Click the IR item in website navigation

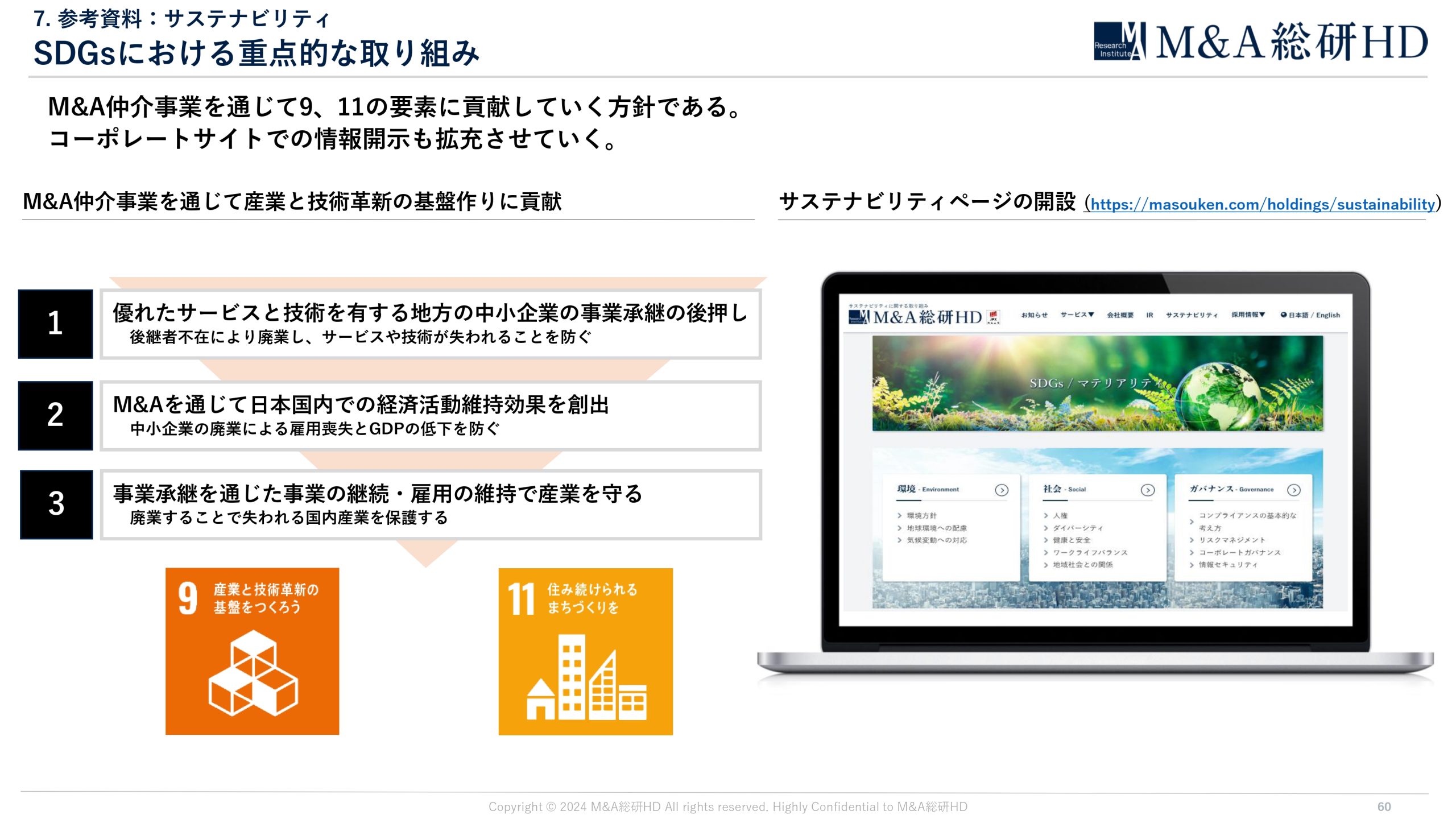point(1149,315)
